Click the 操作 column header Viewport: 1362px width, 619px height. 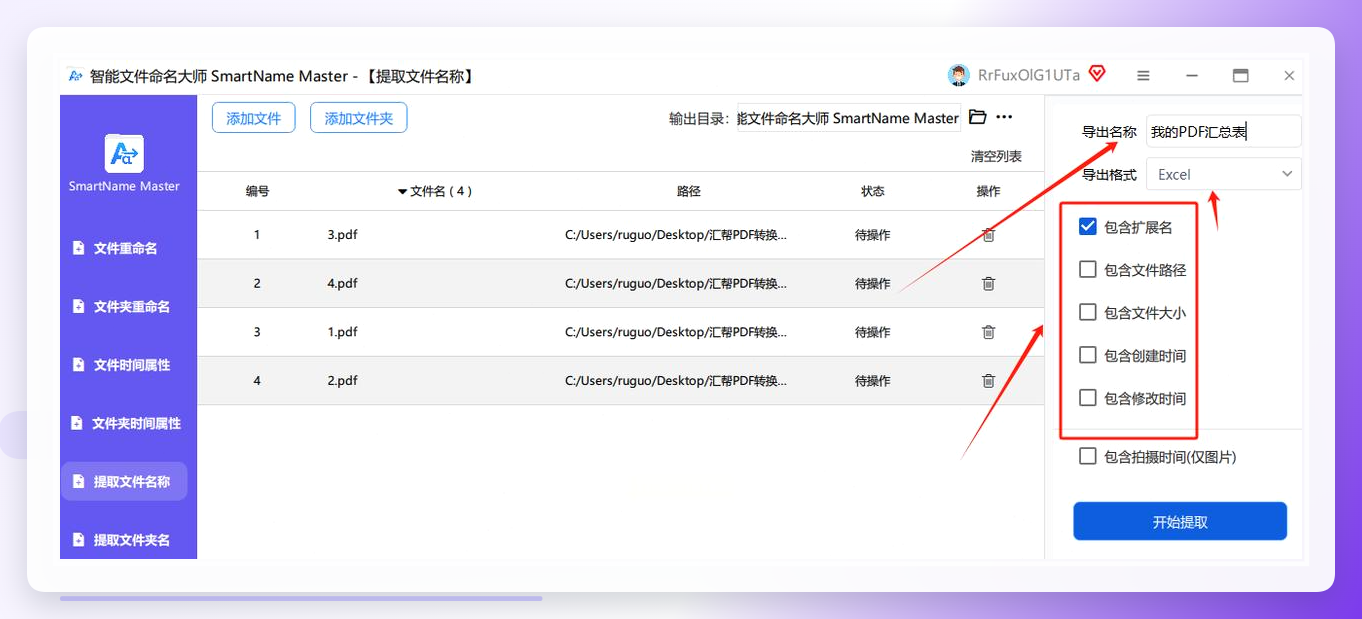click(x=988, y=191)
